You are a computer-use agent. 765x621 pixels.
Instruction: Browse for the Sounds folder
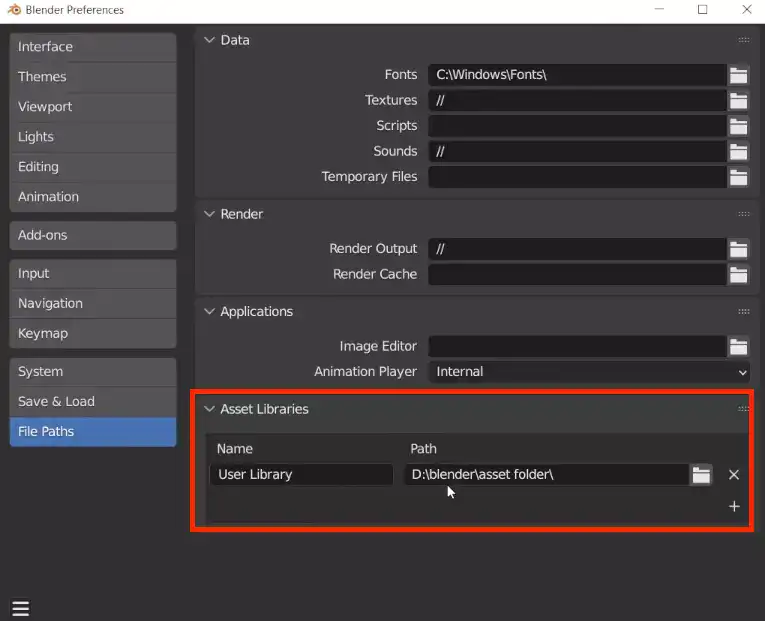point(738,152)
